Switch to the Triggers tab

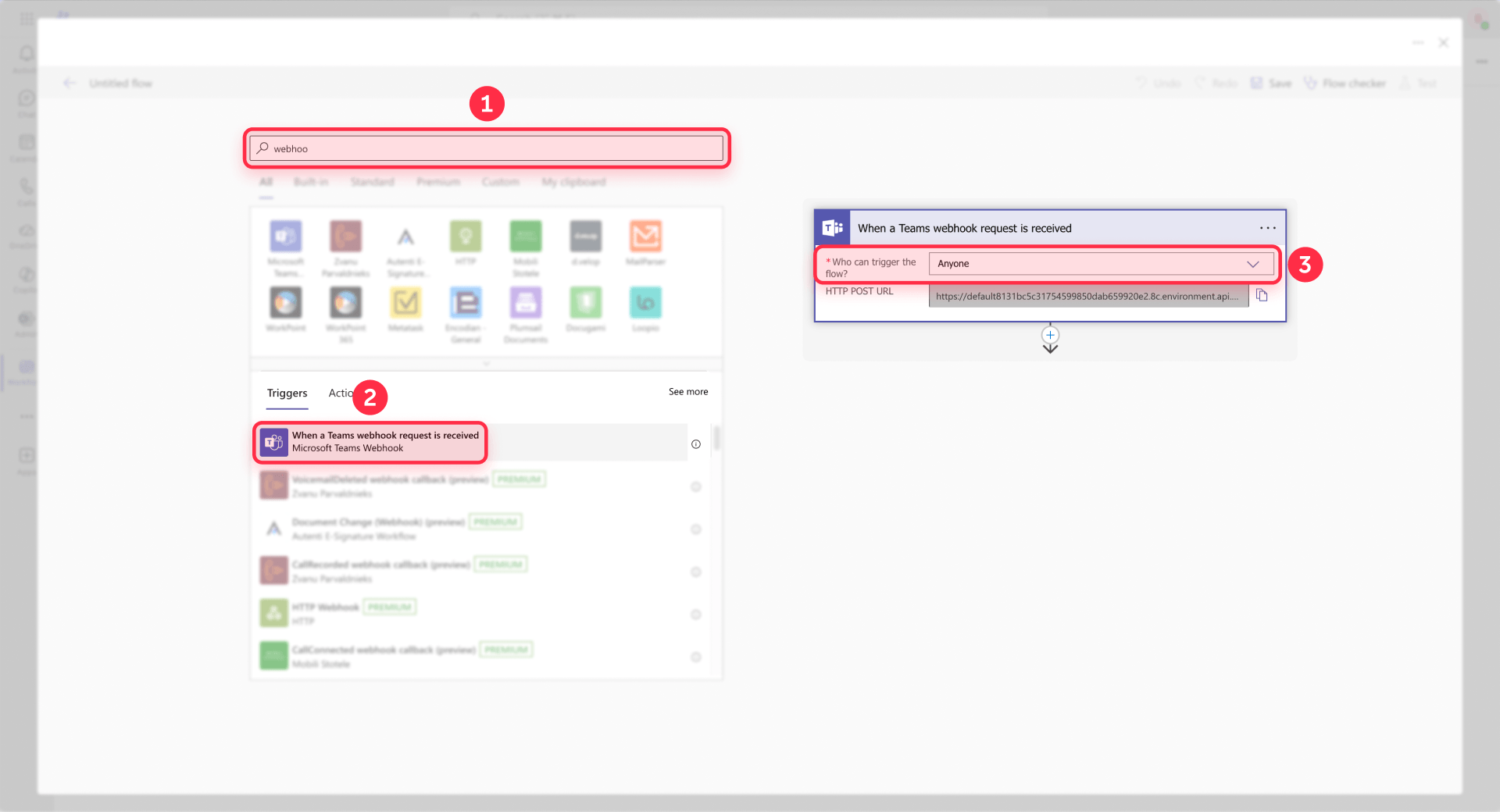[287, 393]
